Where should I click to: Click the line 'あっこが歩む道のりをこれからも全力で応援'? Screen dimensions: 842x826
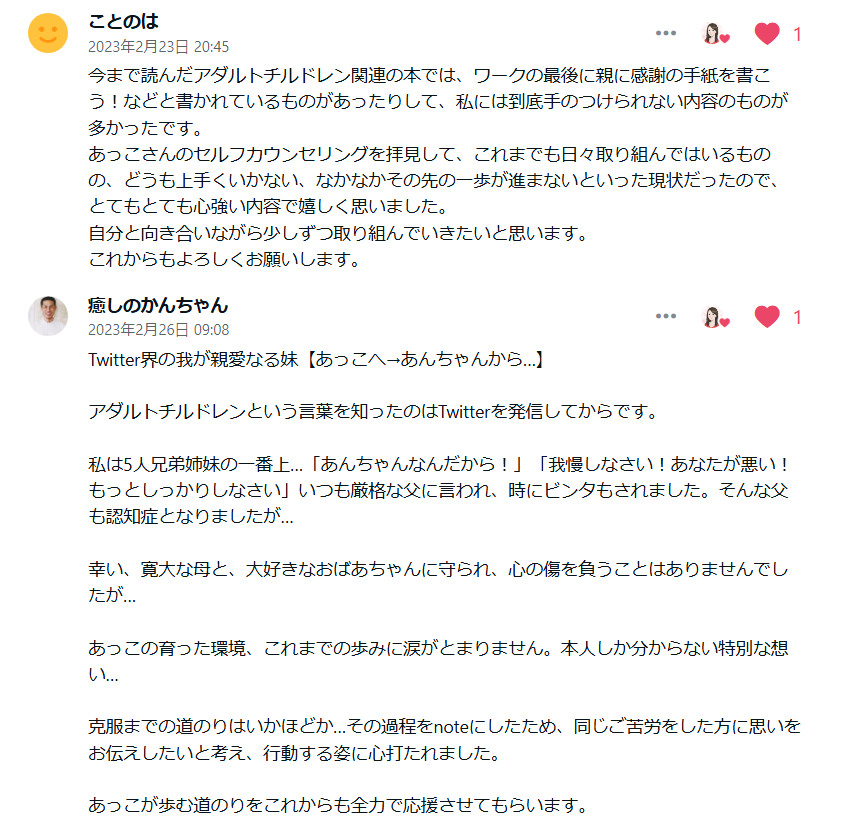pyautogui.click(x=336, y=805)
